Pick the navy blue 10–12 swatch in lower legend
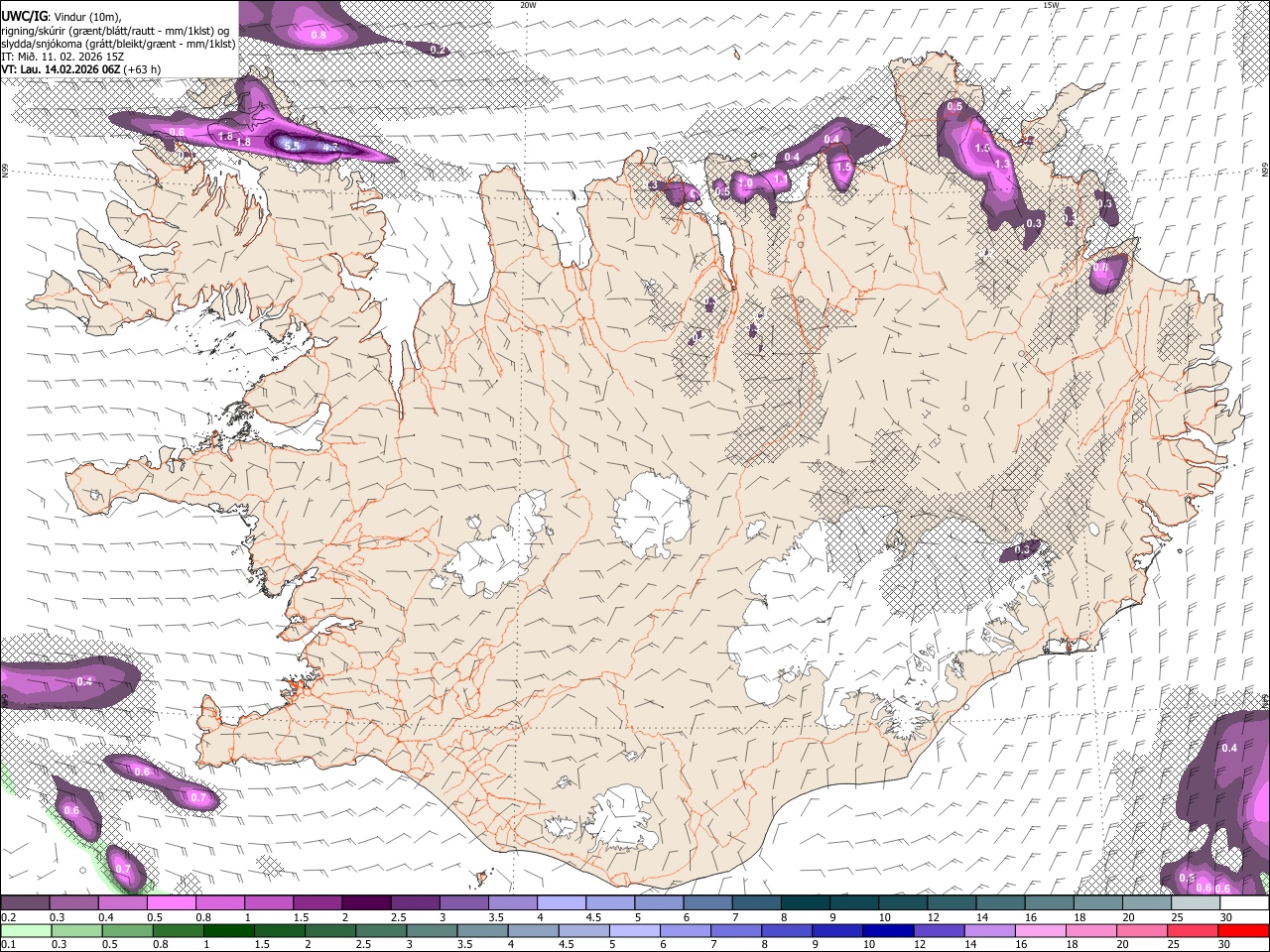Viewport: 1270px width, 952px height. point(886,930)
